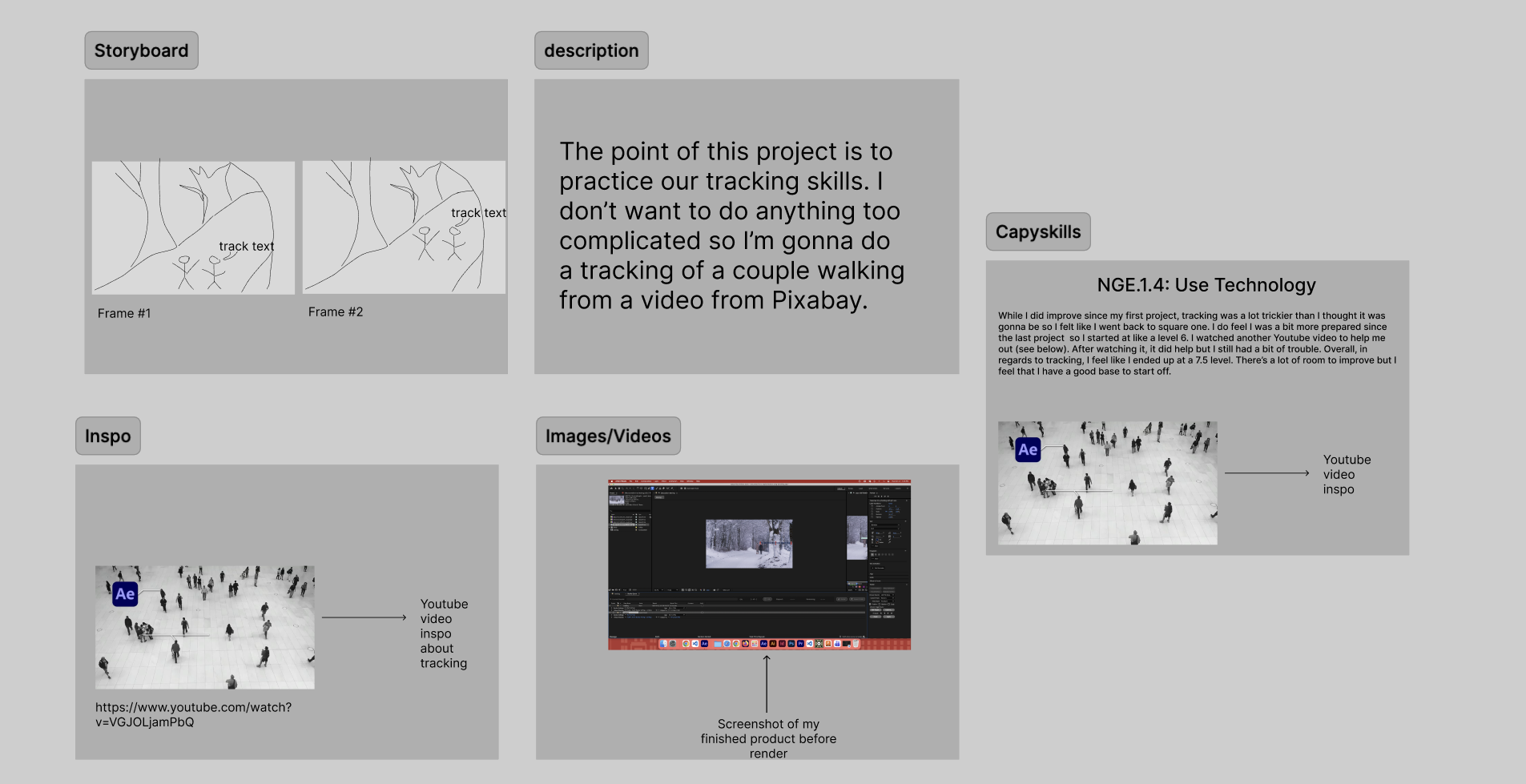Open the YouTube watch URL link
Image resolution: width=1526 pixels, height=784 pixels.
(x=193, y=714)
